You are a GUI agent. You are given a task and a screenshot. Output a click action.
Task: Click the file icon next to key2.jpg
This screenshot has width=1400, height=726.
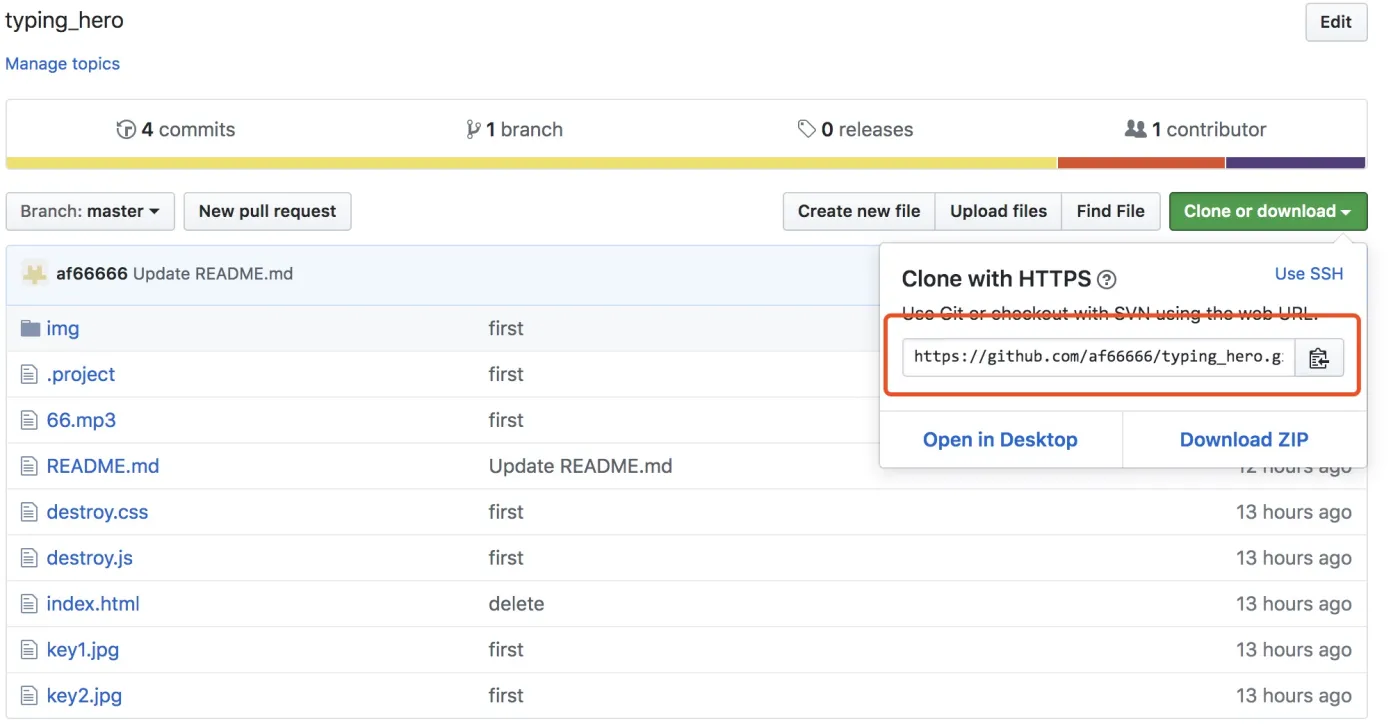29,696
